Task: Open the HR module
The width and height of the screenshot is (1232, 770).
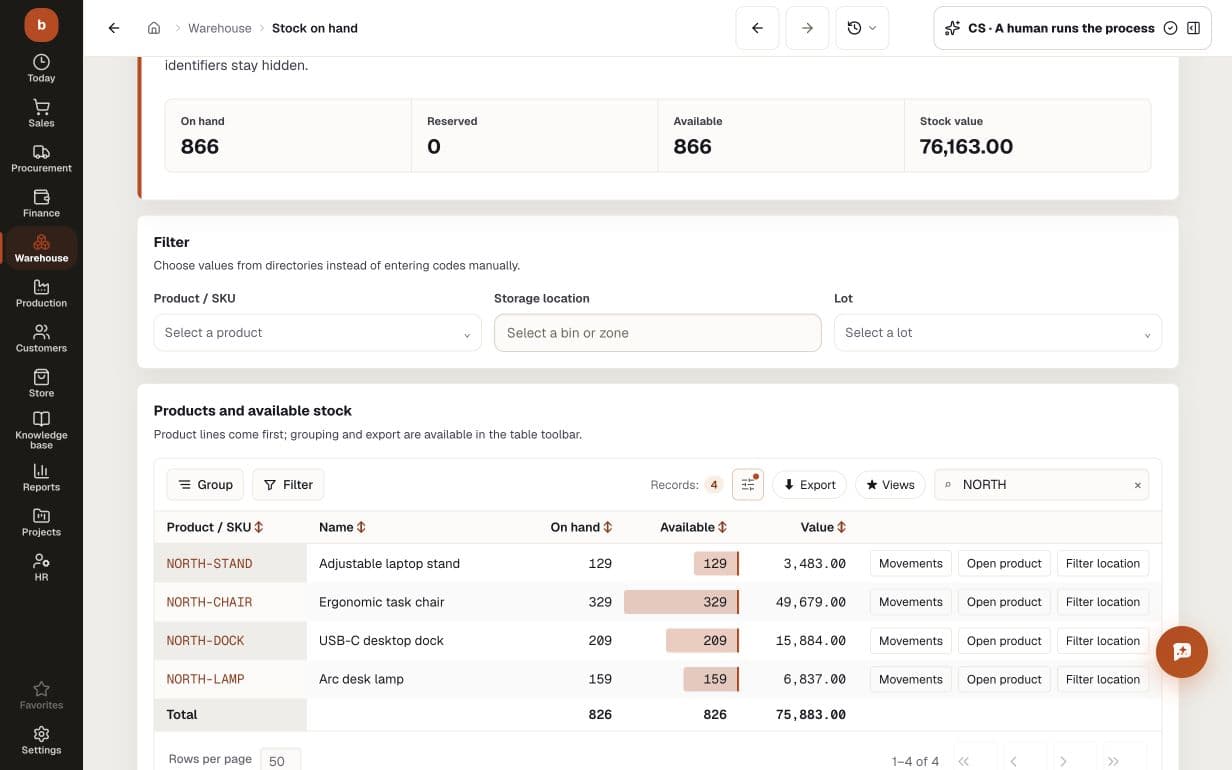Action: (x=41, y=567)
